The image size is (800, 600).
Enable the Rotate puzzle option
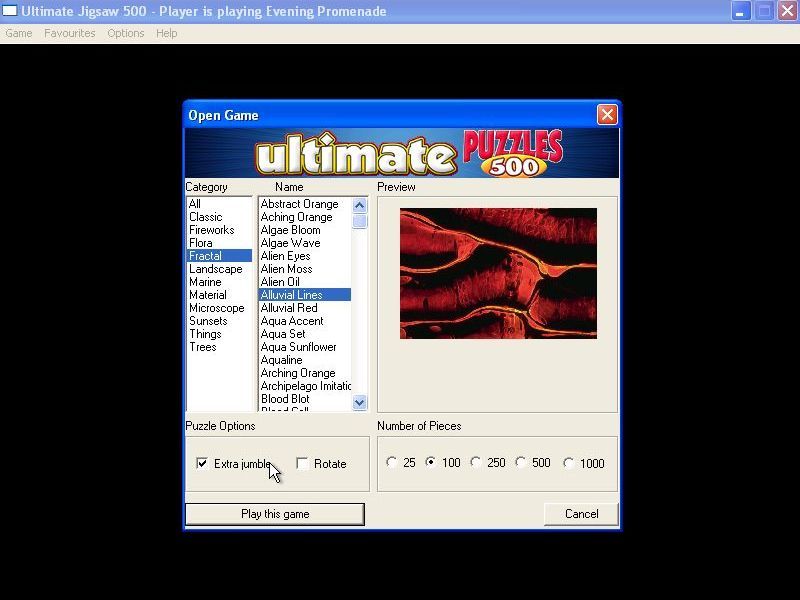click(x=303, y=463)
